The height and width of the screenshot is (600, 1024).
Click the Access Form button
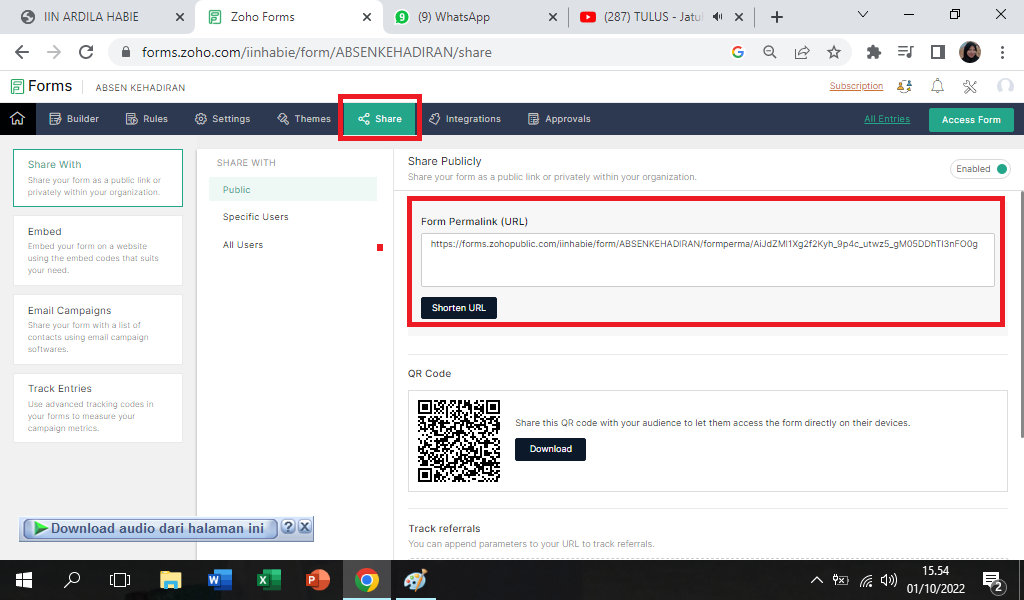click(x=970, y=119)
